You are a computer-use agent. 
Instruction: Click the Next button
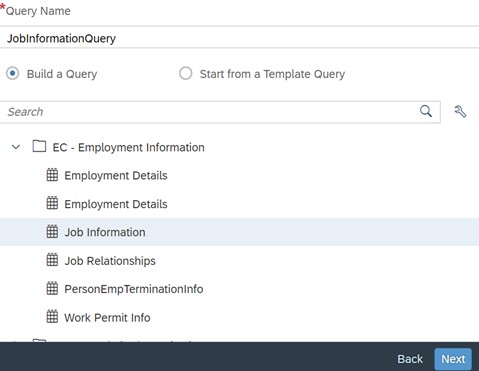453,359
